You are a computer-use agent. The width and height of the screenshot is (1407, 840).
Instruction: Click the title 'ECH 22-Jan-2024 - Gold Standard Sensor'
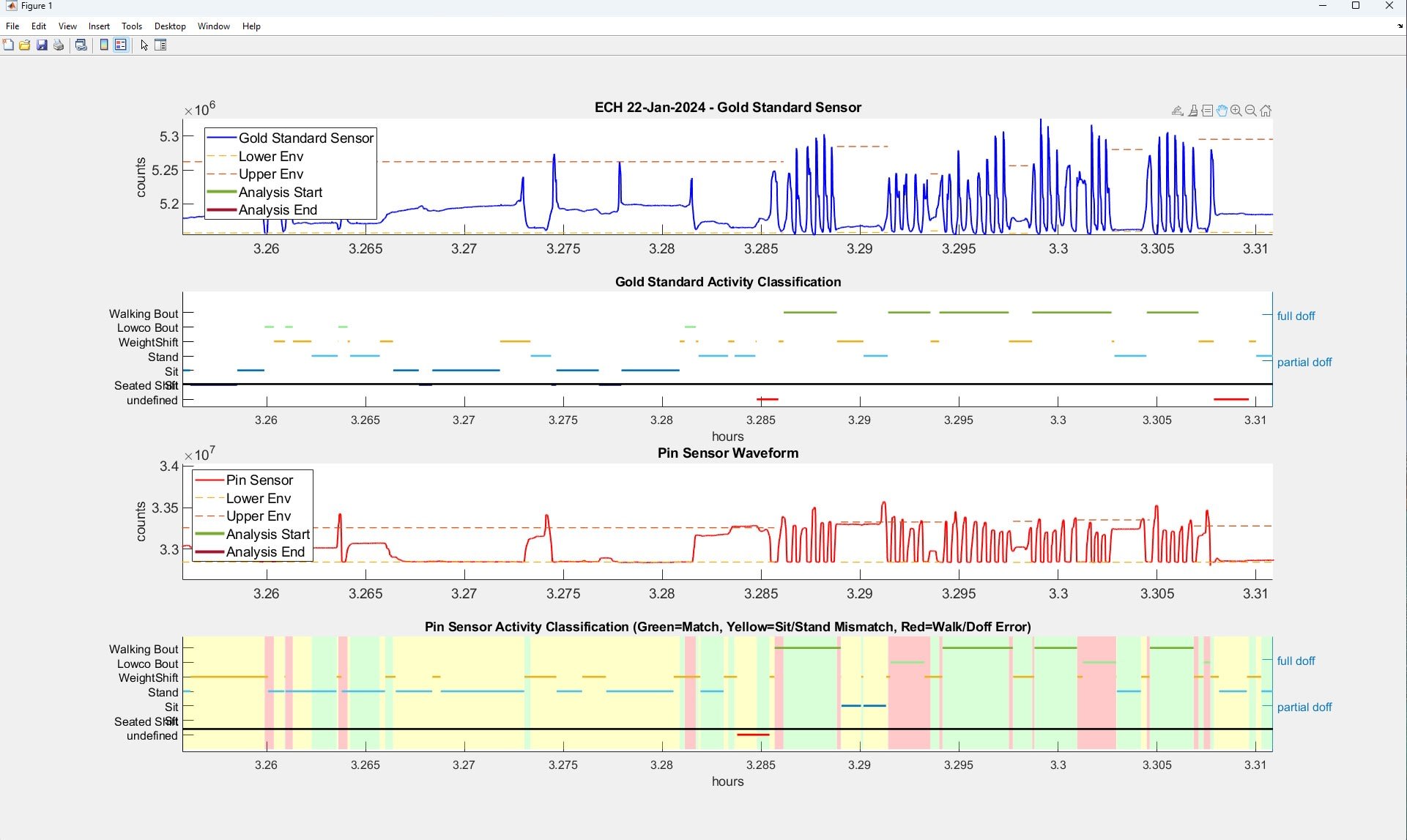point(728,108)
